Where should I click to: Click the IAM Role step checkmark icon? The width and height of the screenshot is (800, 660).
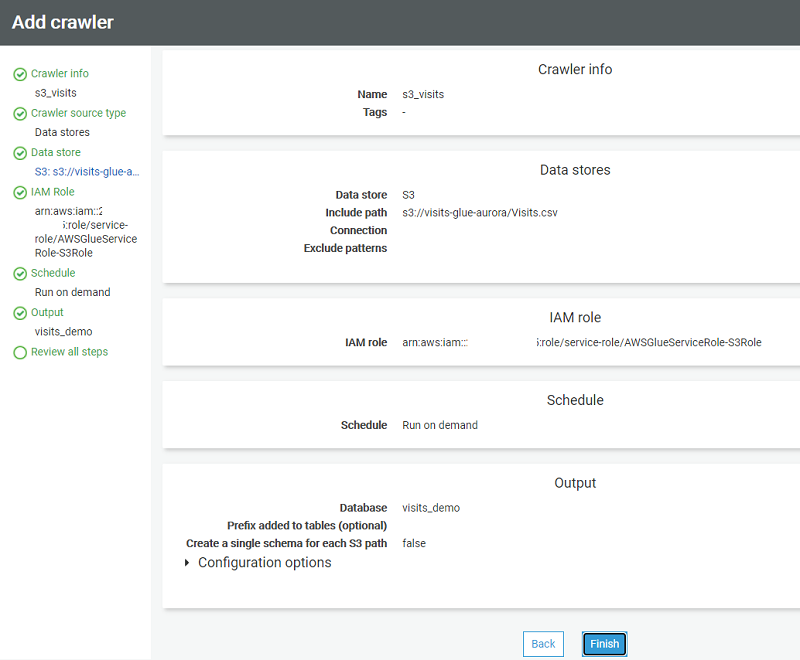click(20, 192)
